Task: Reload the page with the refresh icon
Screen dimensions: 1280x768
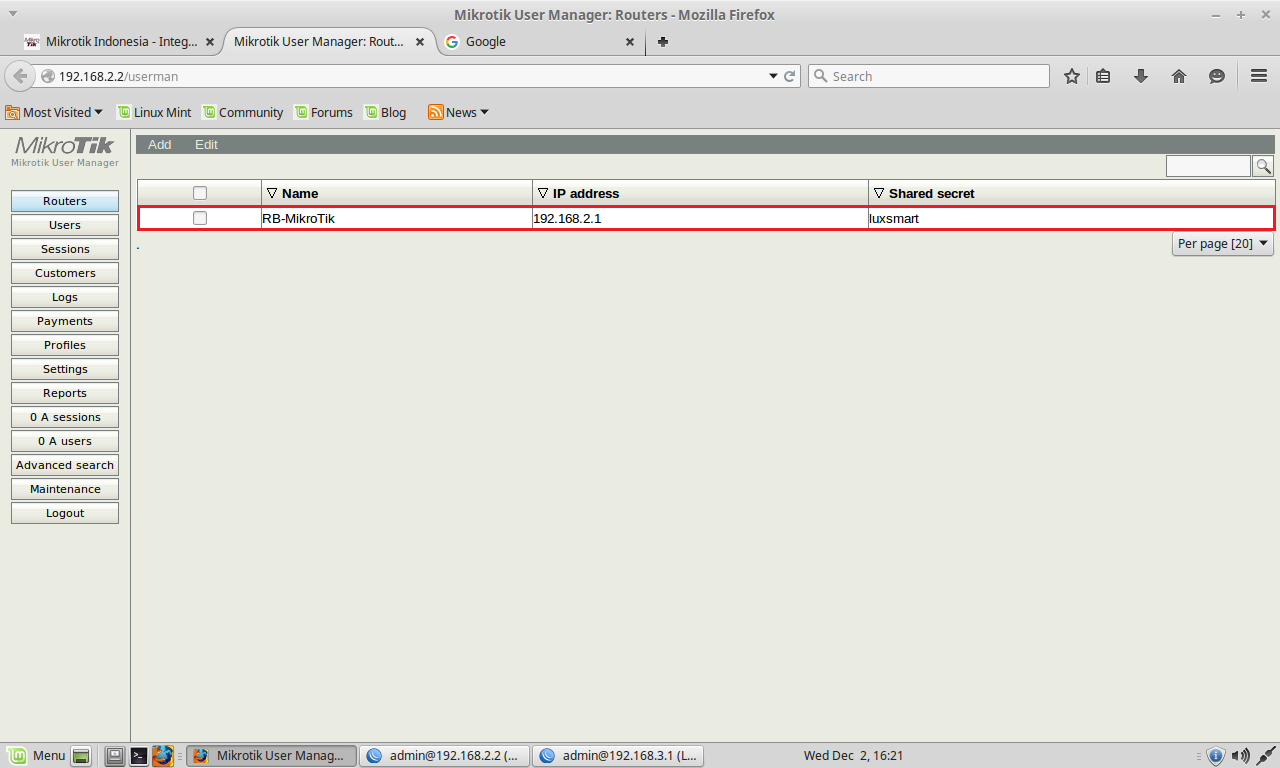Action: [x=790, y=76]
